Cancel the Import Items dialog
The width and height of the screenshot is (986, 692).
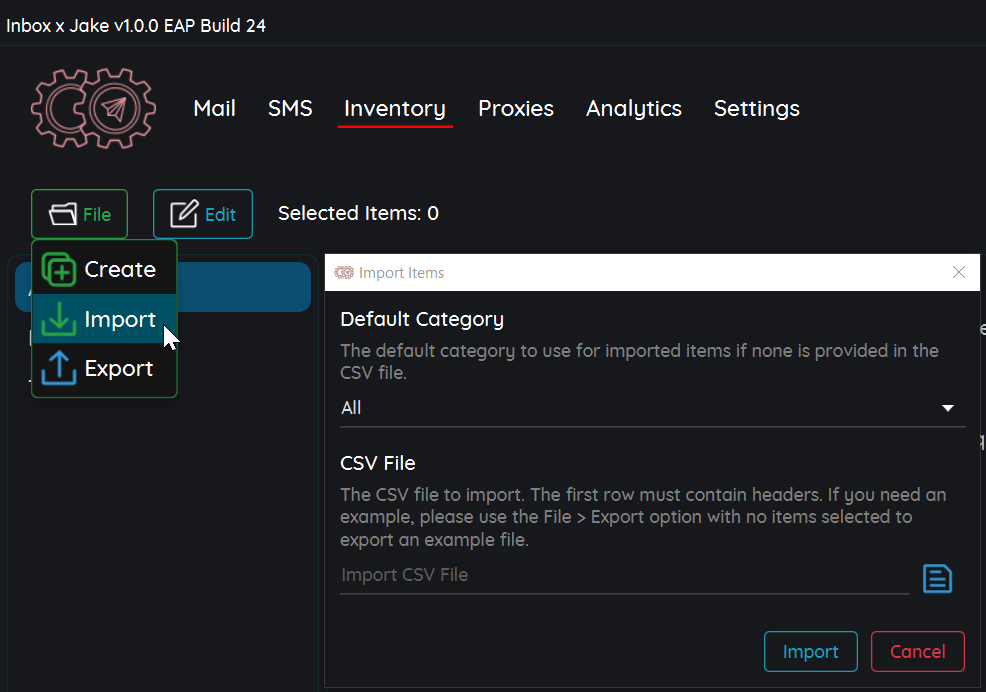pos(917,651)
